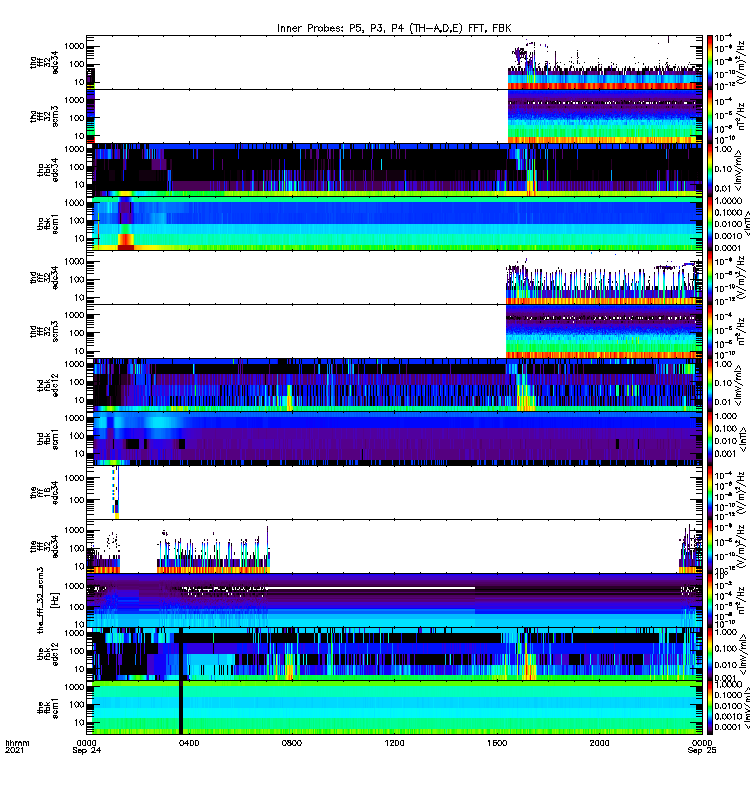Click the "the_fff_32_scm3" axis label
Viewport: 750px width, 800px height.
tap(41, 601)
